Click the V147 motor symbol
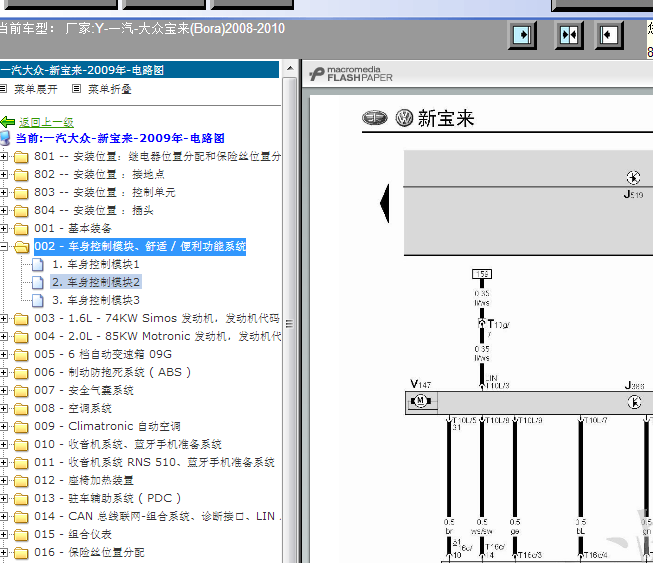The width and height of the screenshot is (653, 563). point(421,401)
